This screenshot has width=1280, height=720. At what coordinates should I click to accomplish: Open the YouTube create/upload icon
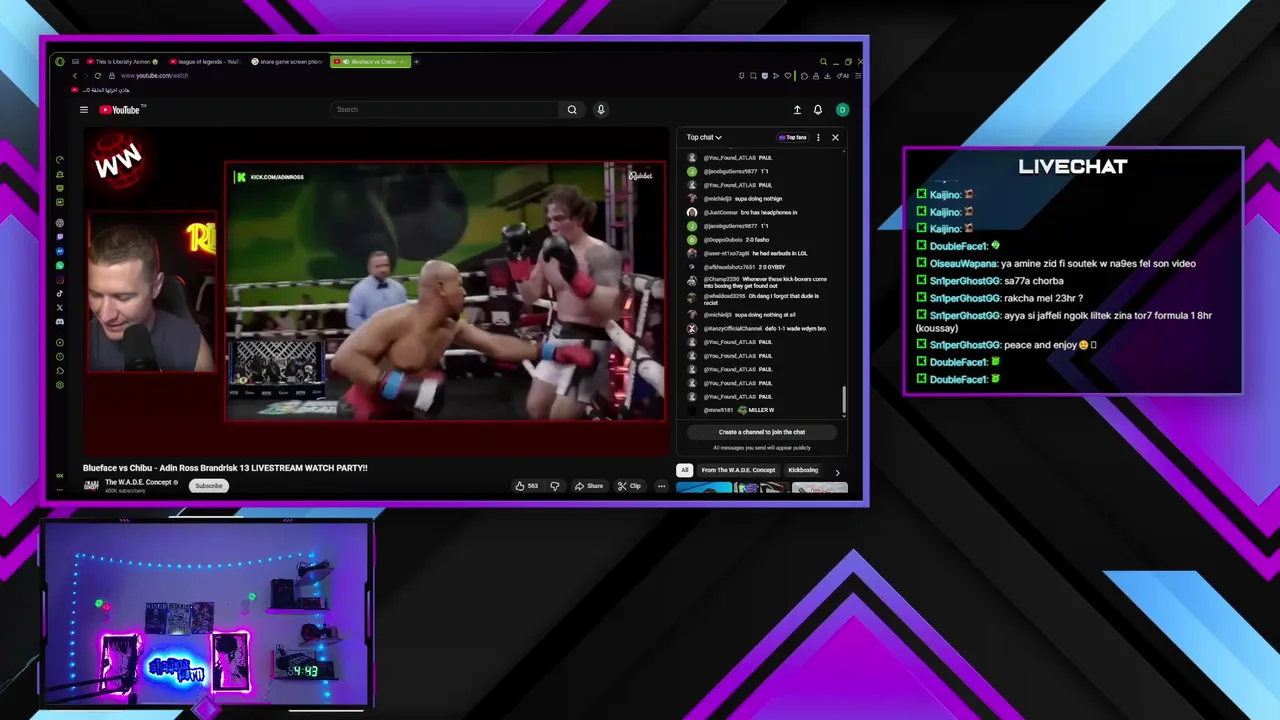tap(797, 110)
